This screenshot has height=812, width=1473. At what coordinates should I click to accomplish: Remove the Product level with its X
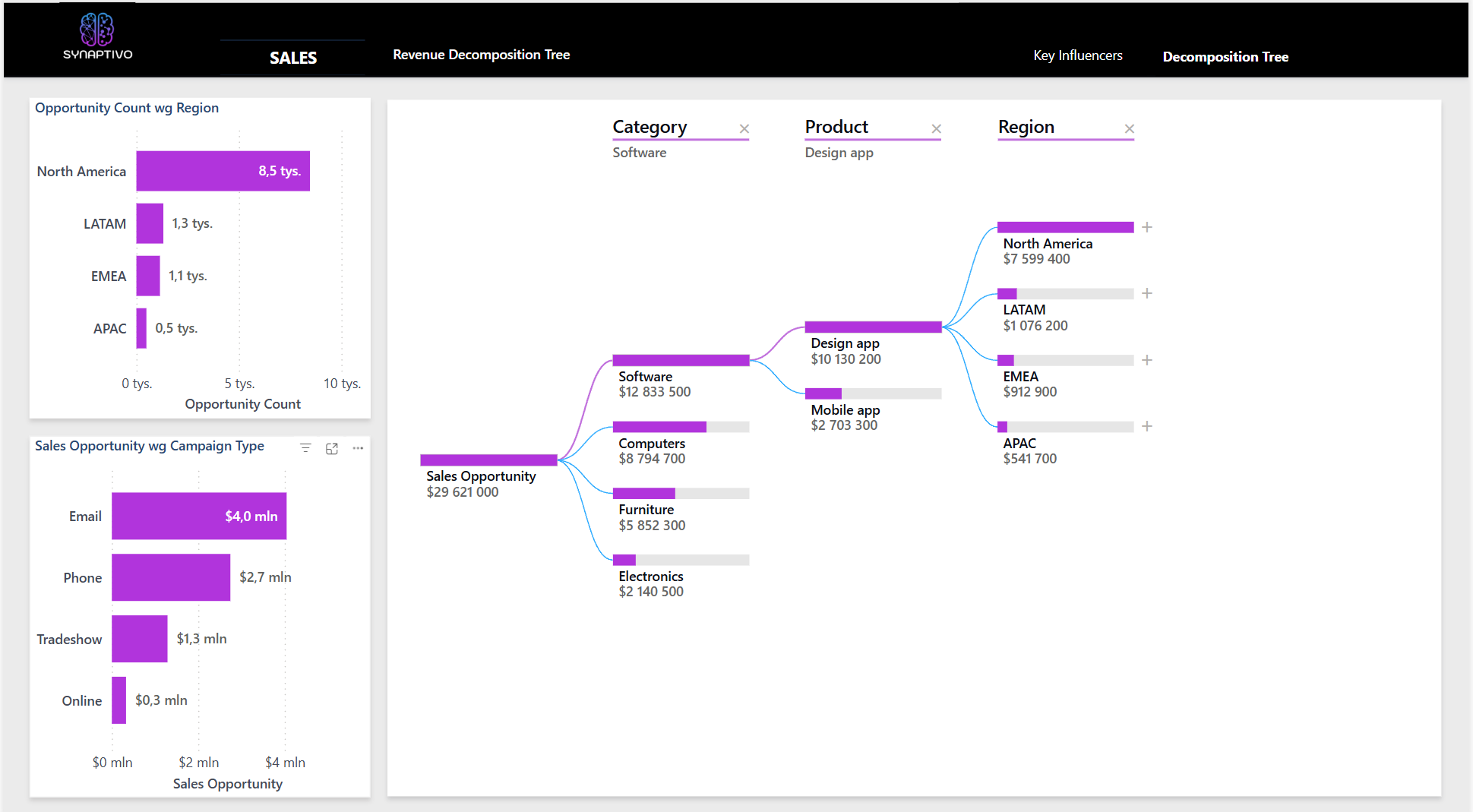[x=937, y=128]
